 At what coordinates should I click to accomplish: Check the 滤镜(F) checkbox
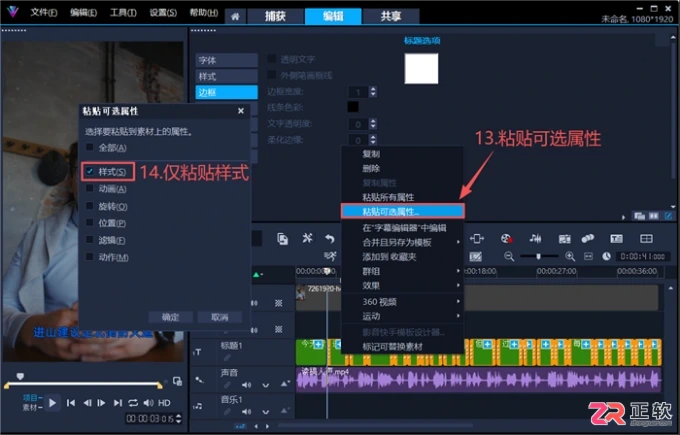pos(90,240)
